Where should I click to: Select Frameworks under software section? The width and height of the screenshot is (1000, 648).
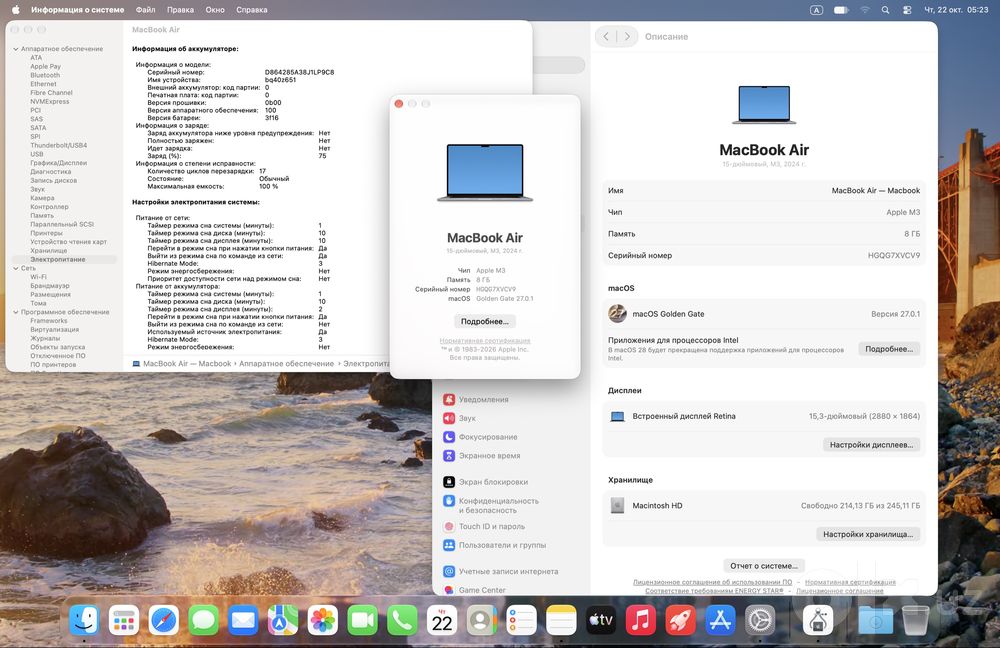tap(48, 321)
